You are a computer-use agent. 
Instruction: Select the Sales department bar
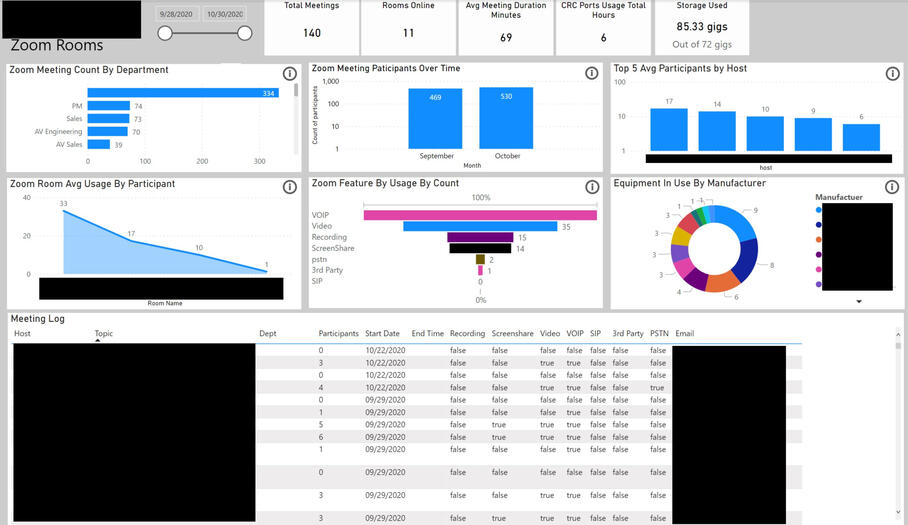108,119
